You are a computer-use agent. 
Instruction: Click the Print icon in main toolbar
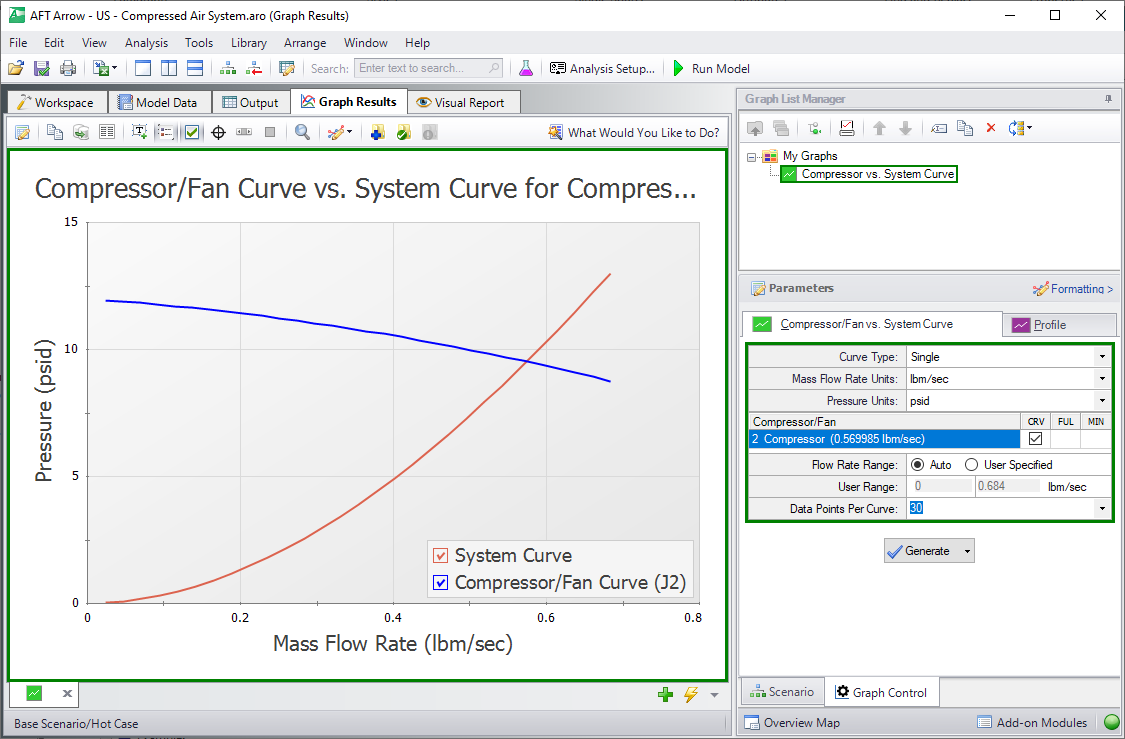click(67, 69)
